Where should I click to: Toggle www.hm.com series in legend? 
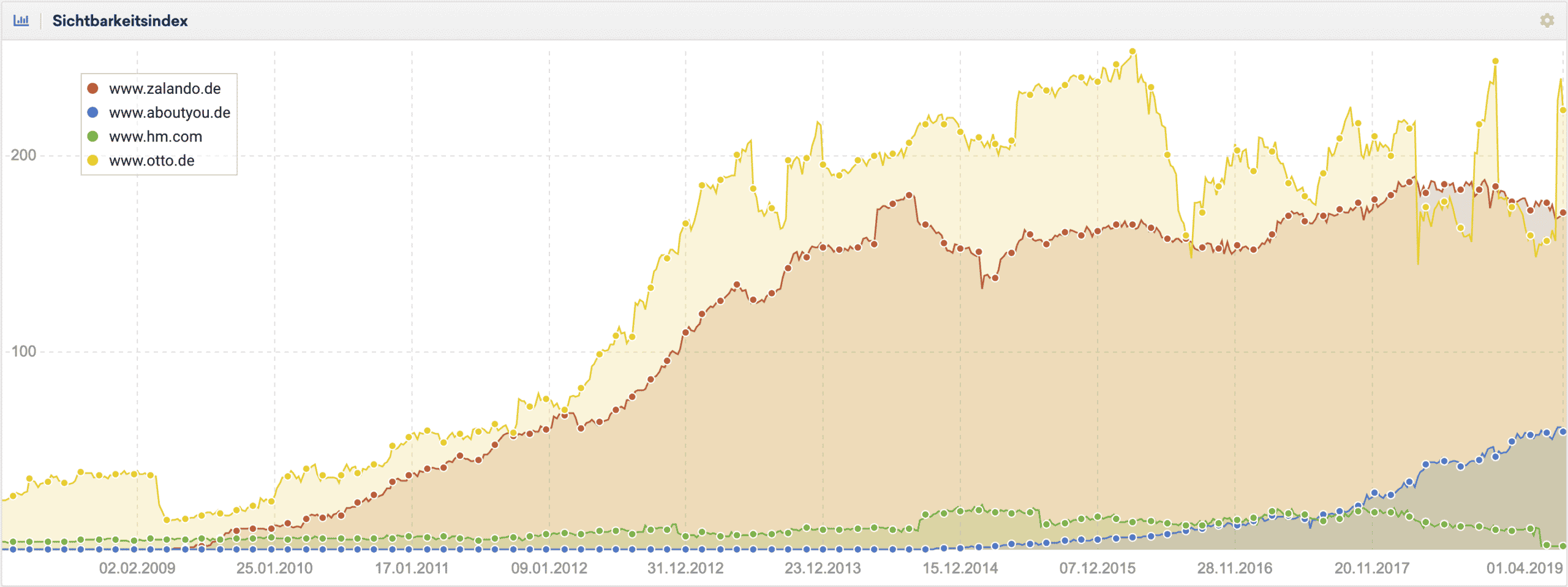click(x=145, y=137)
